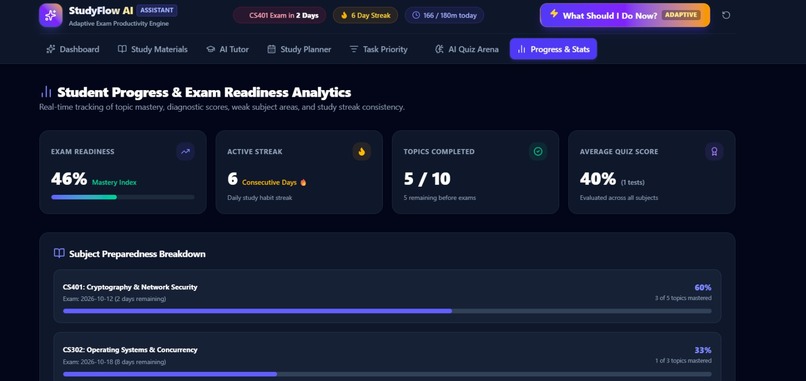Click the 166 / 180m today badge
This screenshot has height=381, width=806.
click(444, 15)
